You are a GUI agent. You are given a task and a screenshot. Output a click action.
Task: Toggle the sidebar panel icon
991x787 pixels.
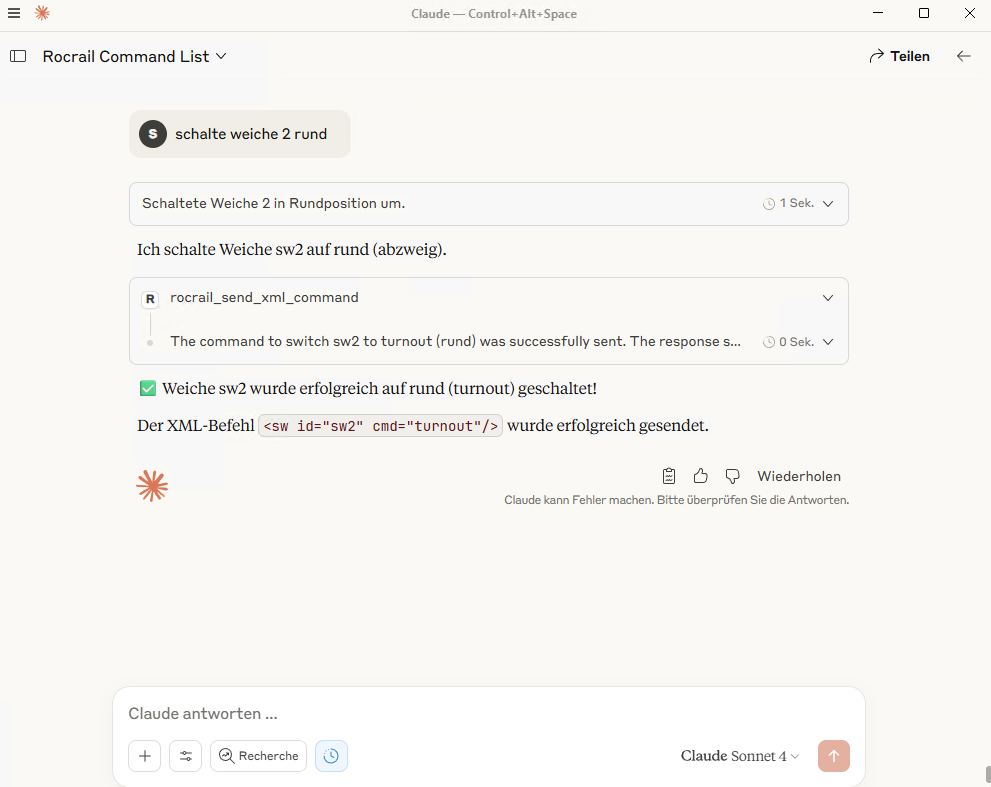pos(18,56)
